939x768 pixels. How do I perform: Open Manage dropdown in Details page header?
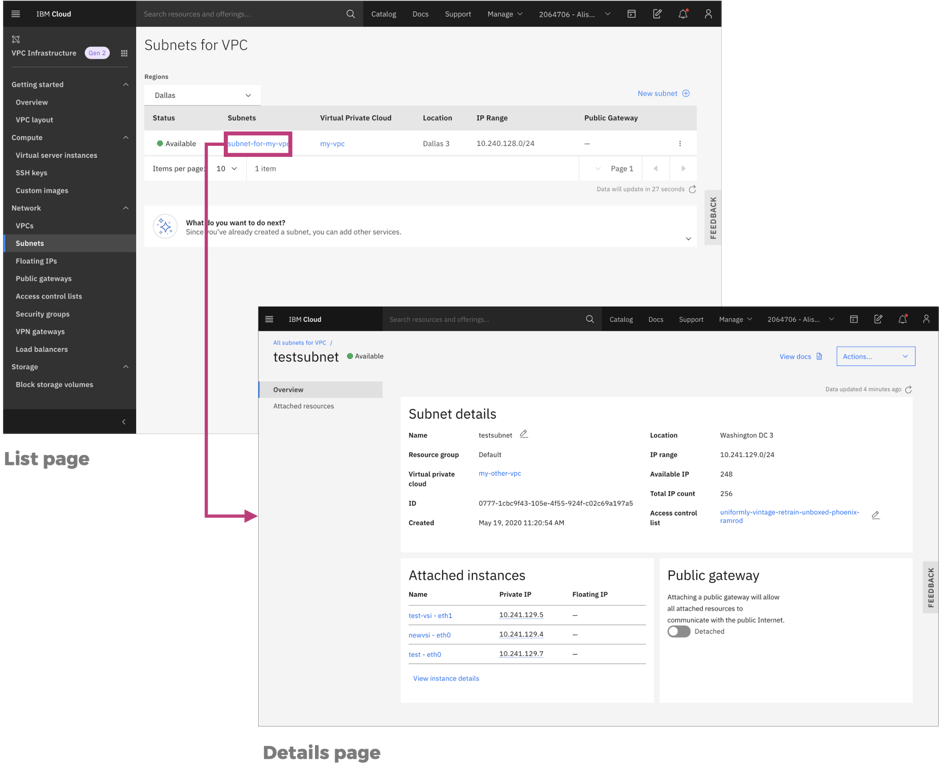point(735,319)
